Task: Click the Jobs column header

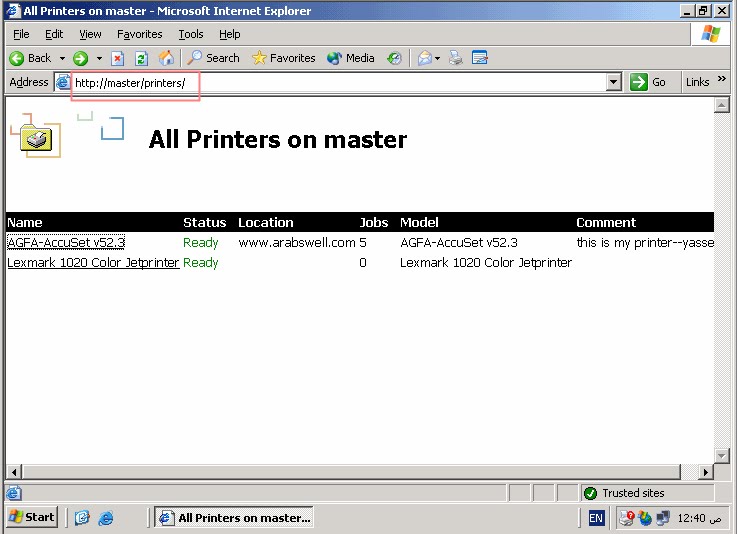Action: [x=374, y=222]
